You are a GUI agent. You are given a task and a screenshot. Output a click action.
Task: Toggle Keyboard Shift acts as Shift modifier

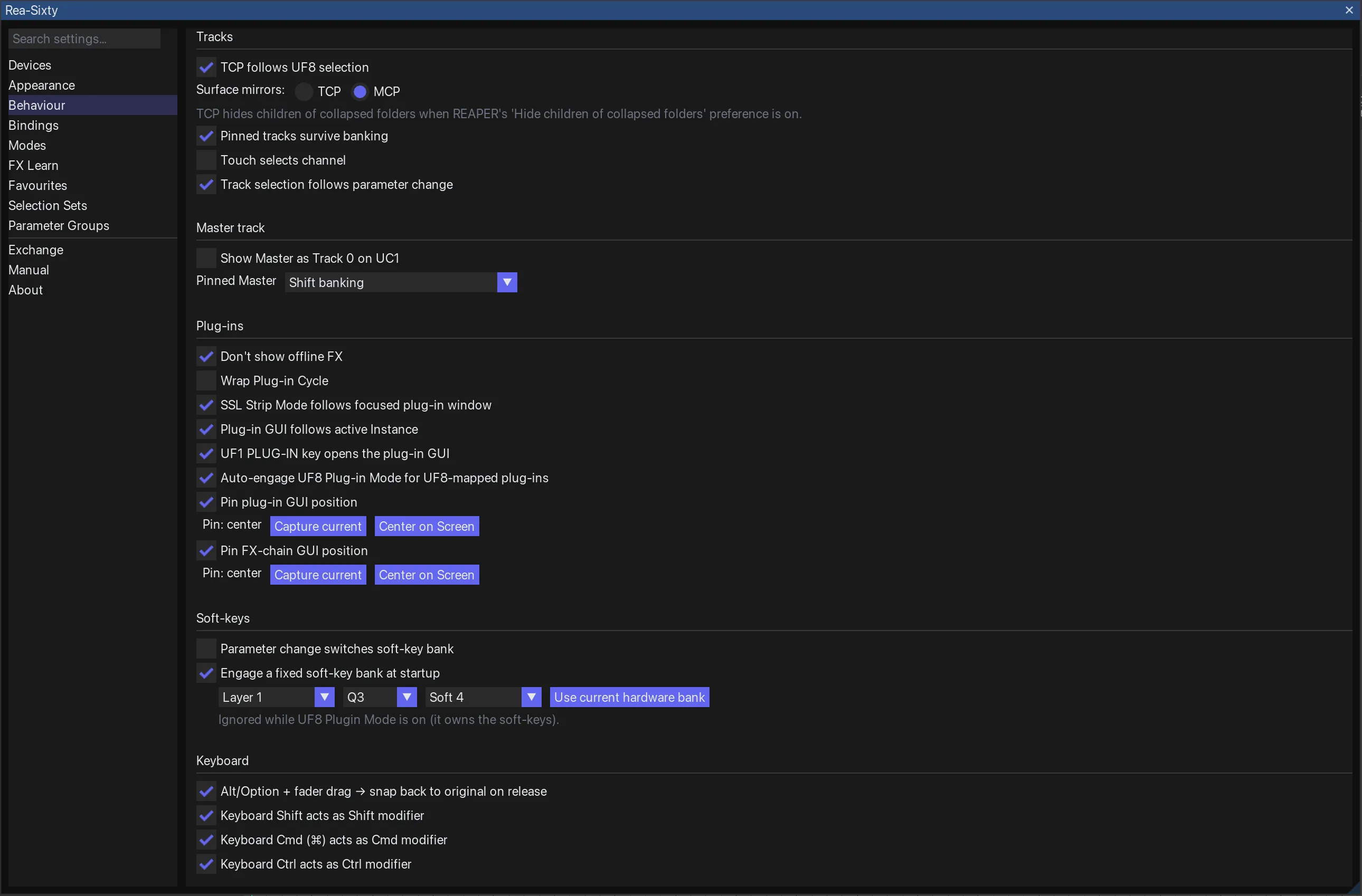206,816
